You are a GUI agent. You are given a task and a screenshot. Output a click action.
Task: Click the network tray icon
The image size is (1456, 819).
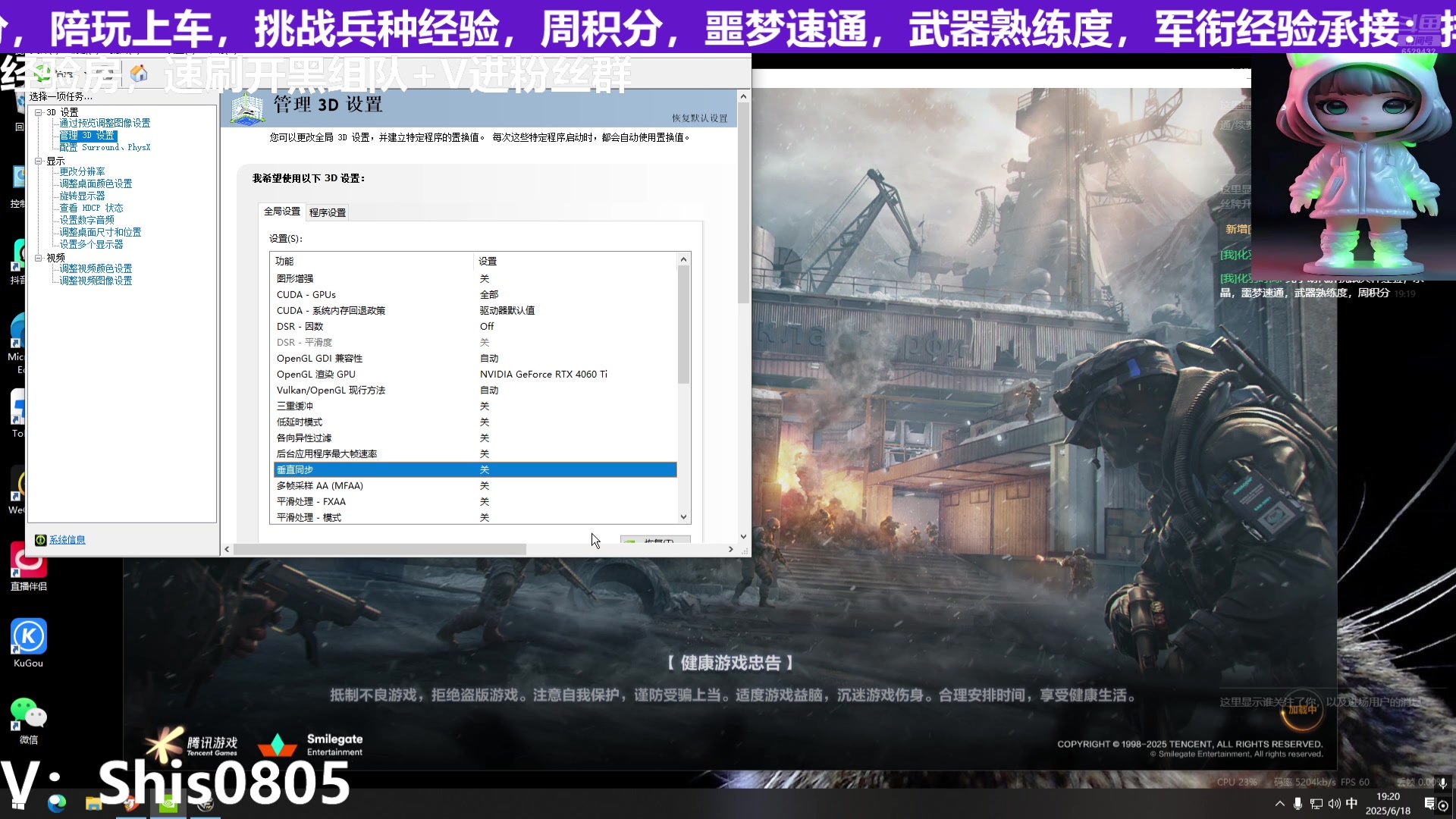click(1316, 803)
